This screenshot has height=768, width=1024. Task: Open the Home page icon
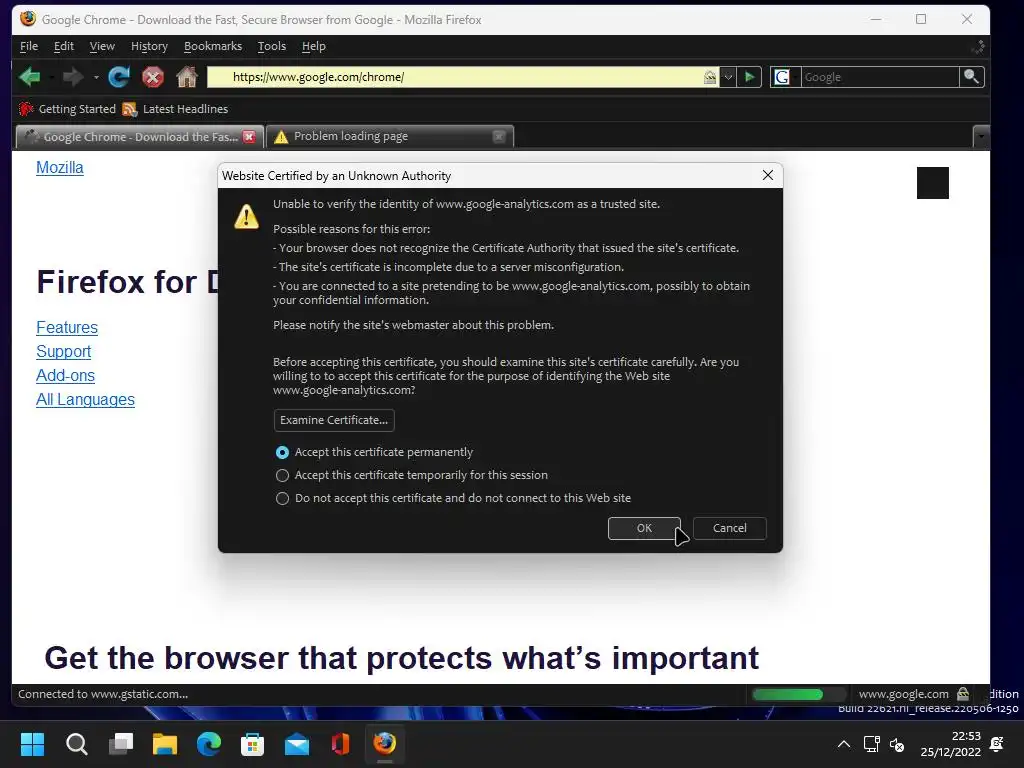pos(187,77)
